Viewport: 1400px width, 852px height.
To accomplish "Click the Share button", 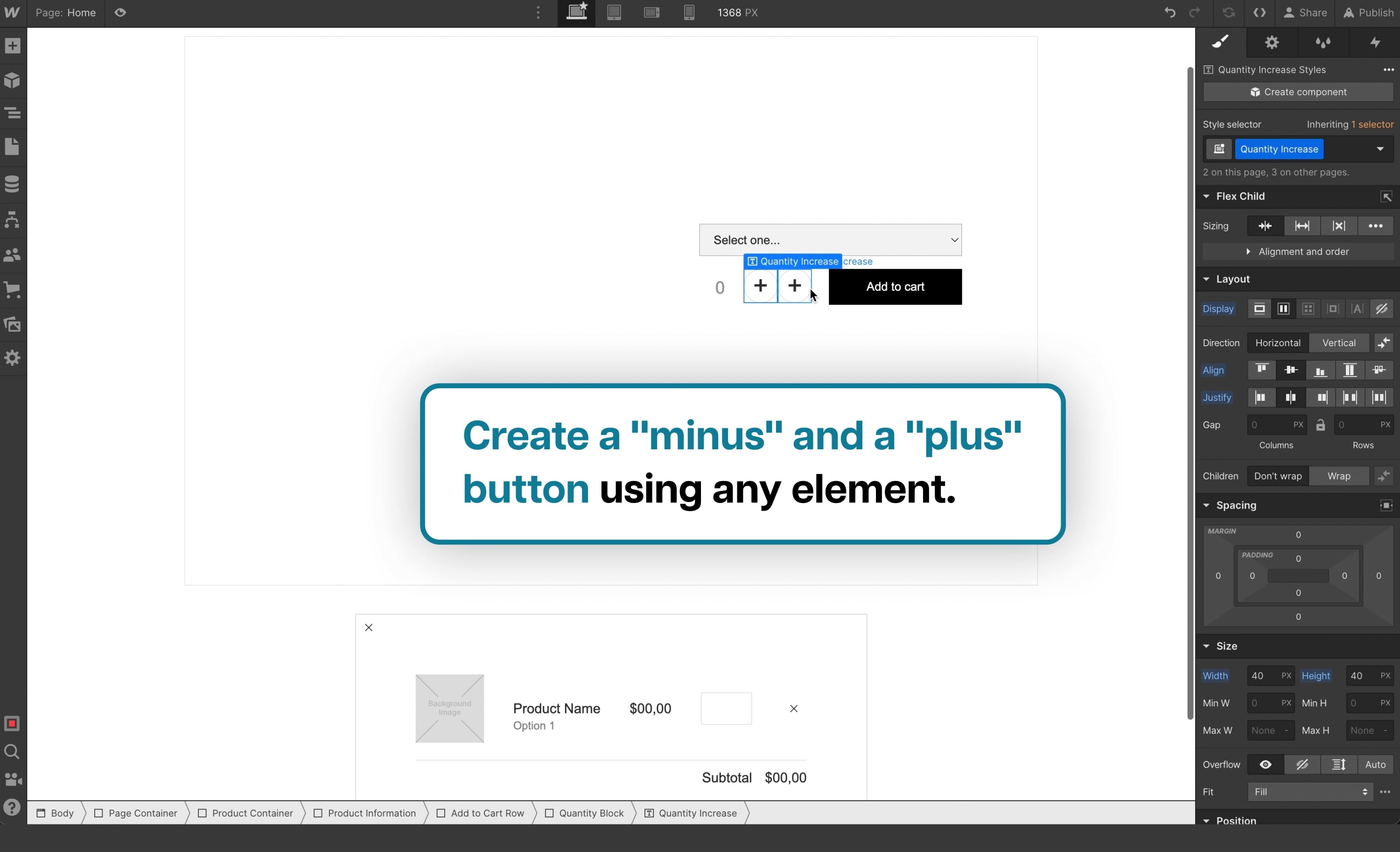I will tap(1305, 13).
